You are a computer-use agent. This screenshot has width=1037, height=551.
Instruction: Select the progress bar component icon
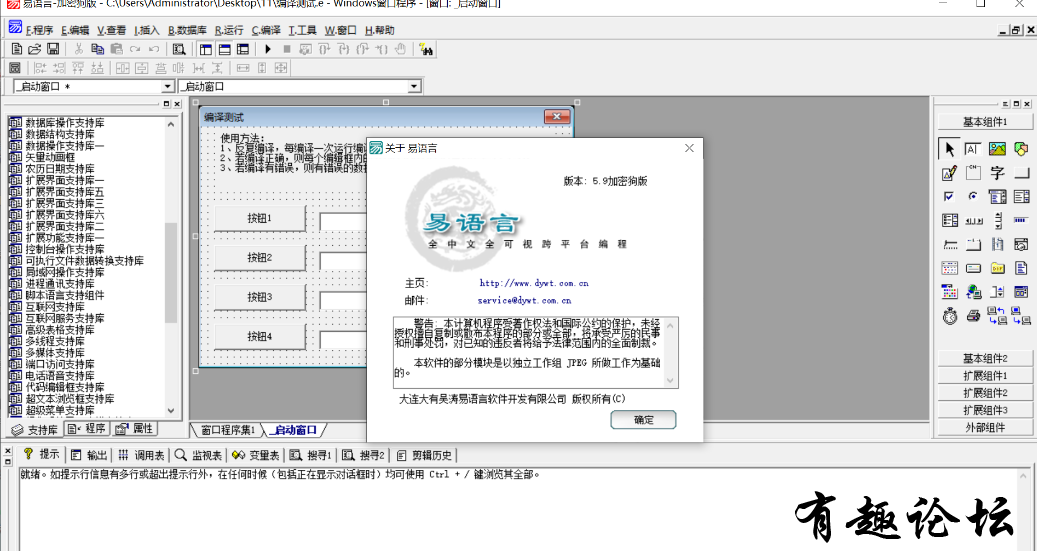(x=1022, y=220)
